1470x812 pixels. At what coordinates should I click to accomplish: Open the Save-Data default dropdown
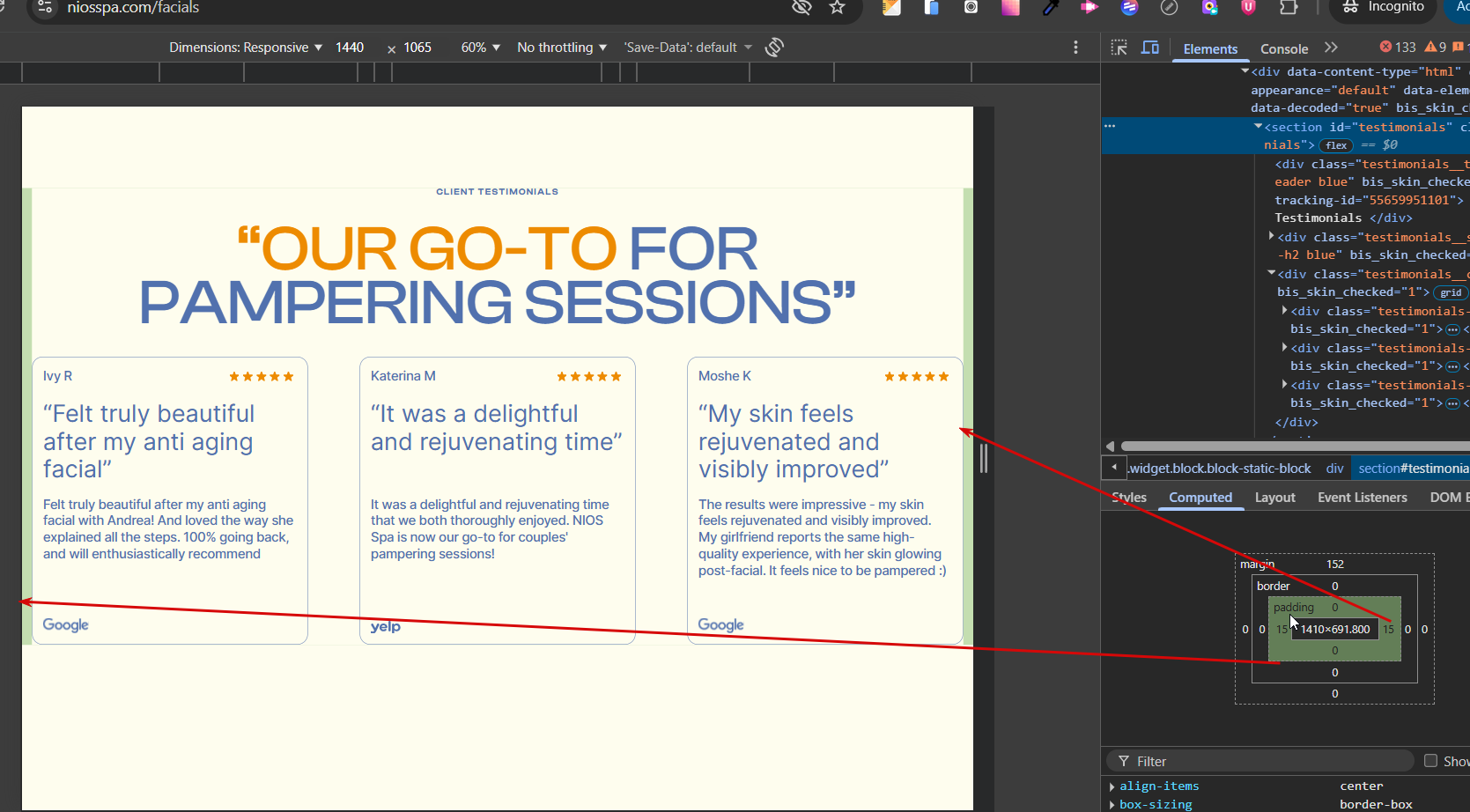point(688,48)
